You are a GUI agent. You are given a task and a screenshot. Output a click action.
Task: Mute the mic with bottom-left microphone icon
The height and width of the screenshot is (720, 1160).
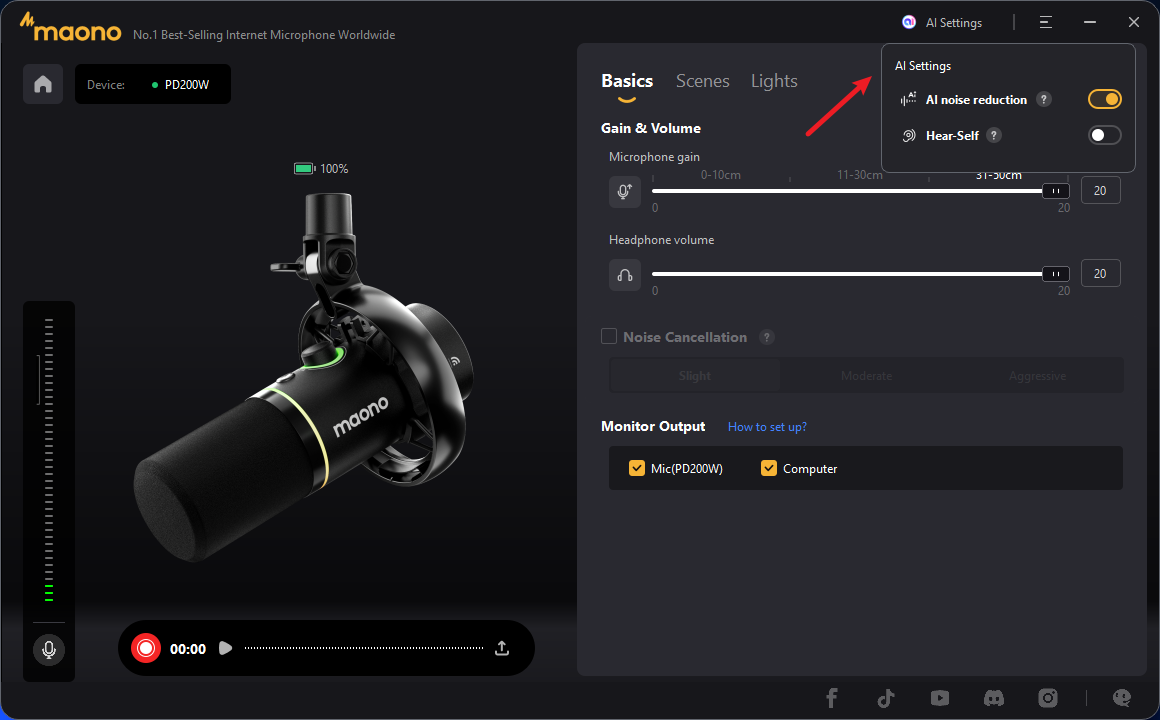[47, 650]
